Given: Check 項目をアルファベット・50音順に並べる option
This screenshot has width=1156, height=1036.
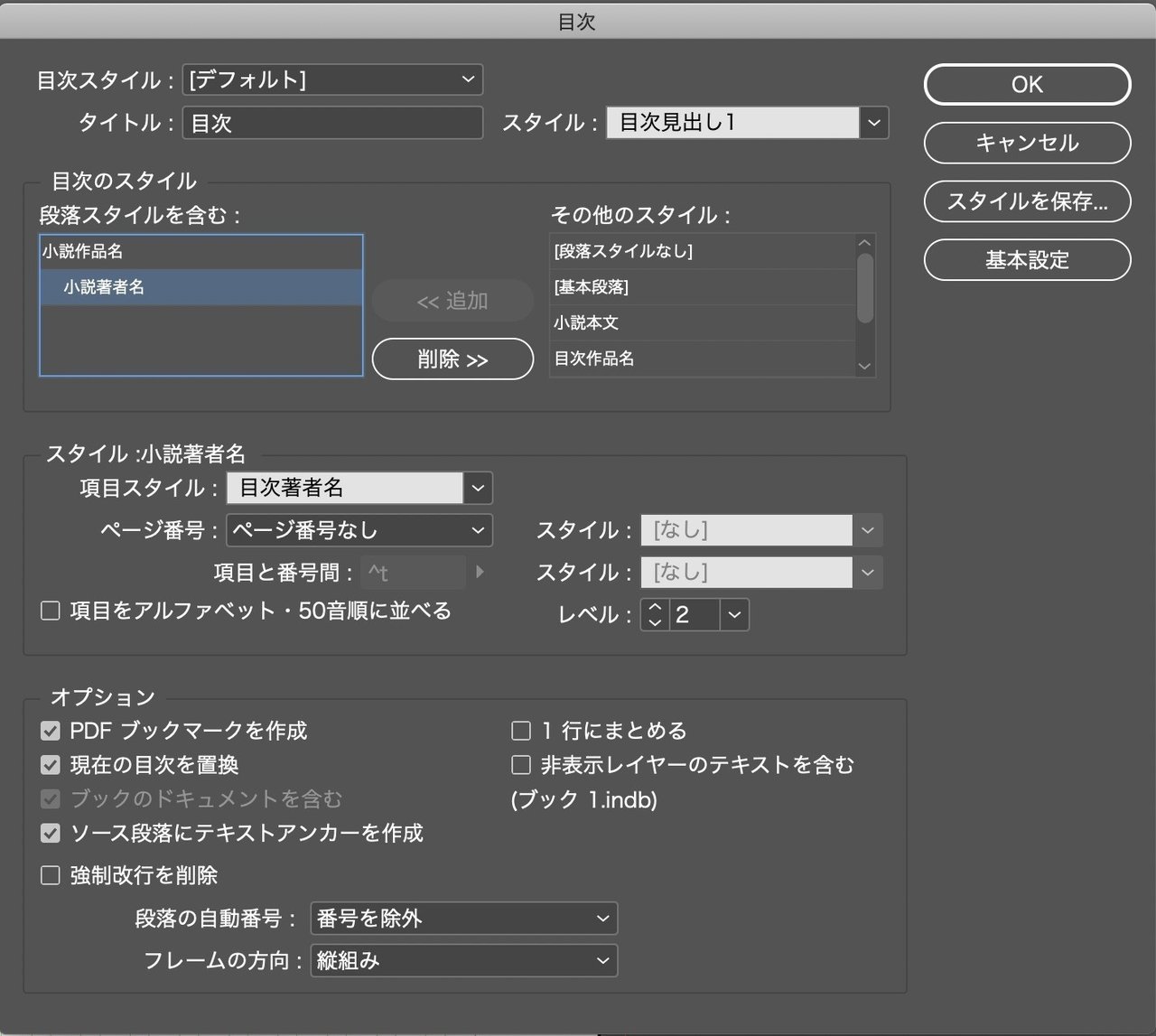Looking at the screenshot, I should click(51, 611).
